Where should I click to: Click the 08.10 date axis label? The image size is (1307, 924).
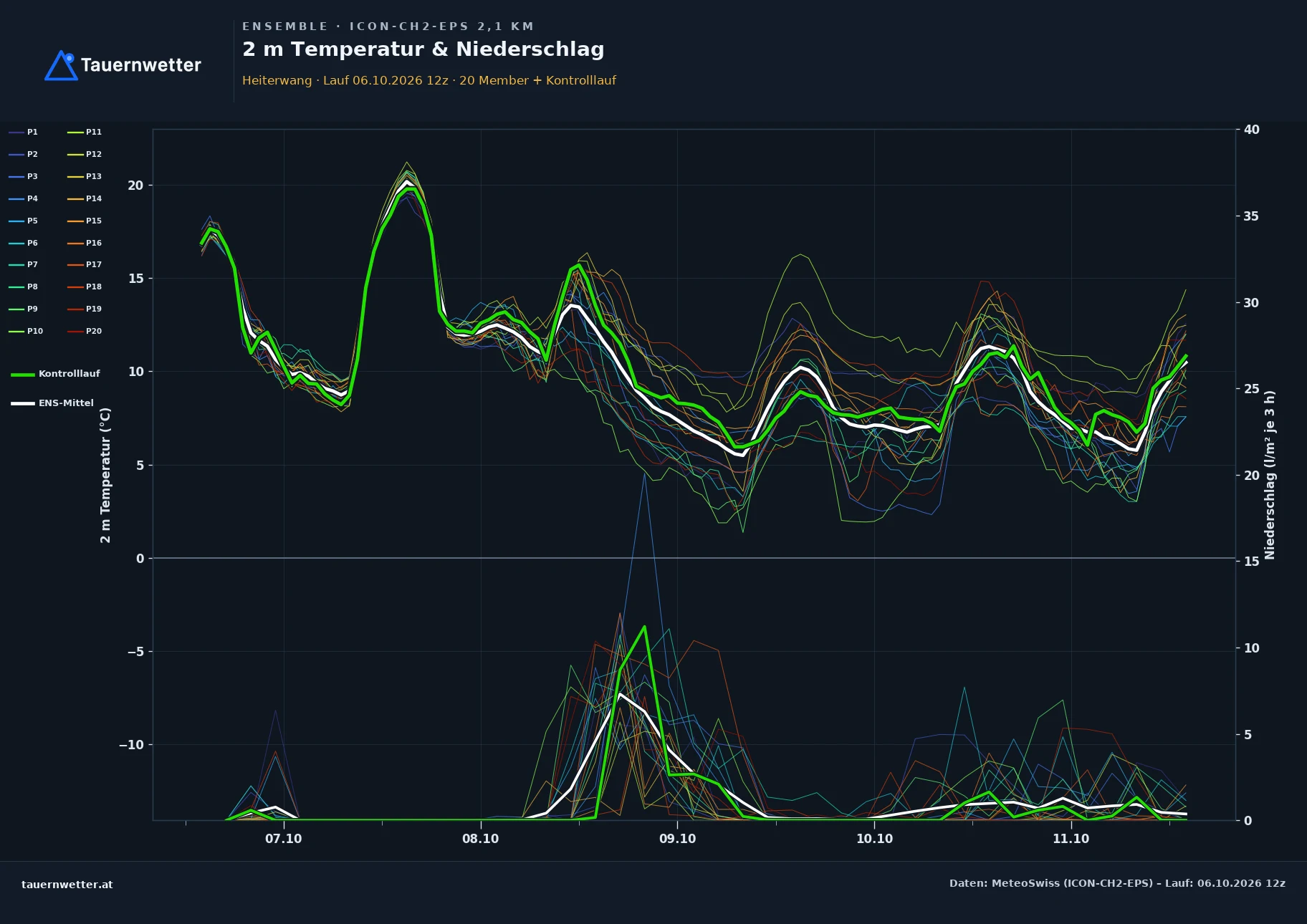[480, 839]
